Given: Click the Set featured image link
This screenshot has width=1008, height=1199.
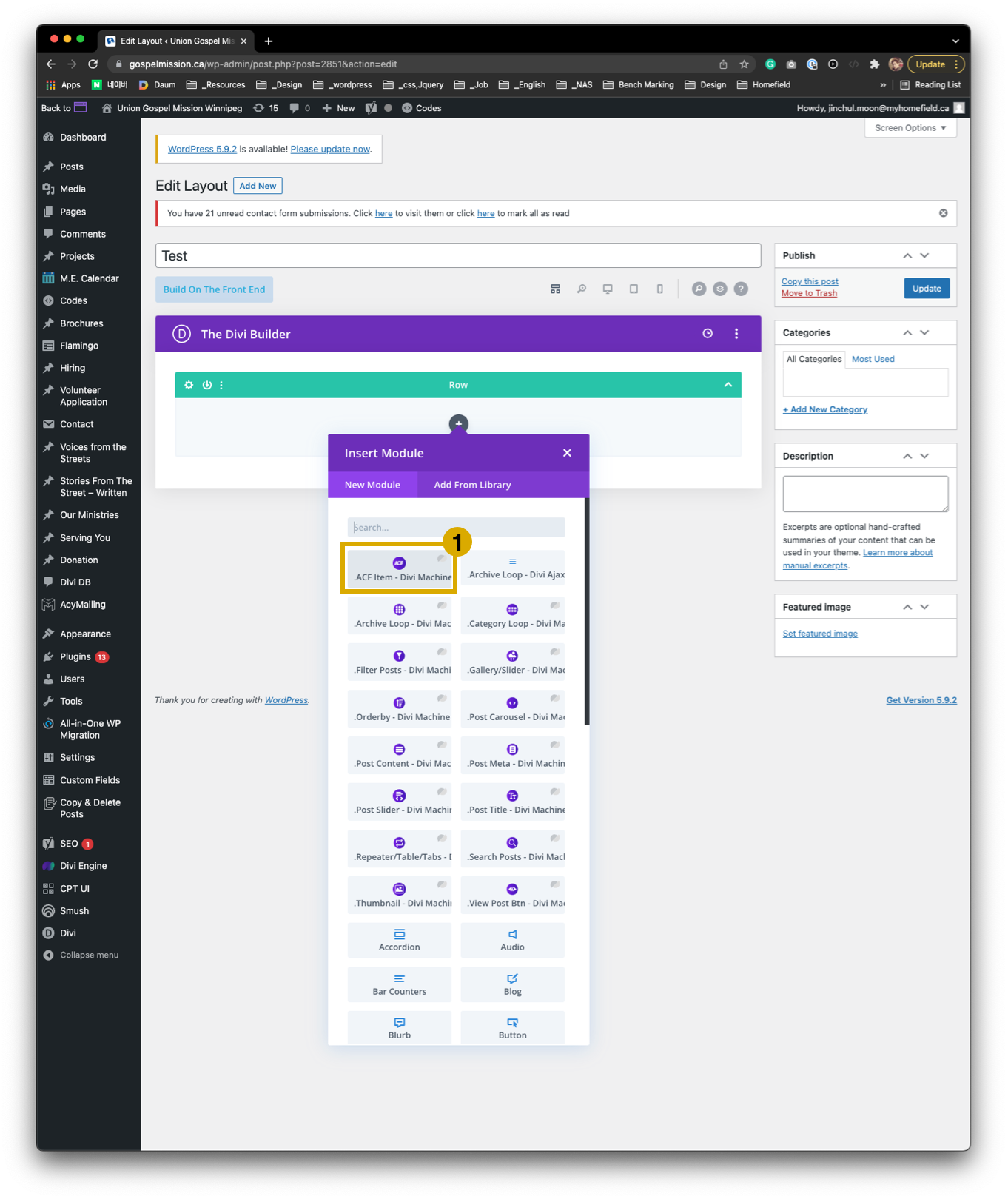Looking at the screenshot, I should 820,634.
